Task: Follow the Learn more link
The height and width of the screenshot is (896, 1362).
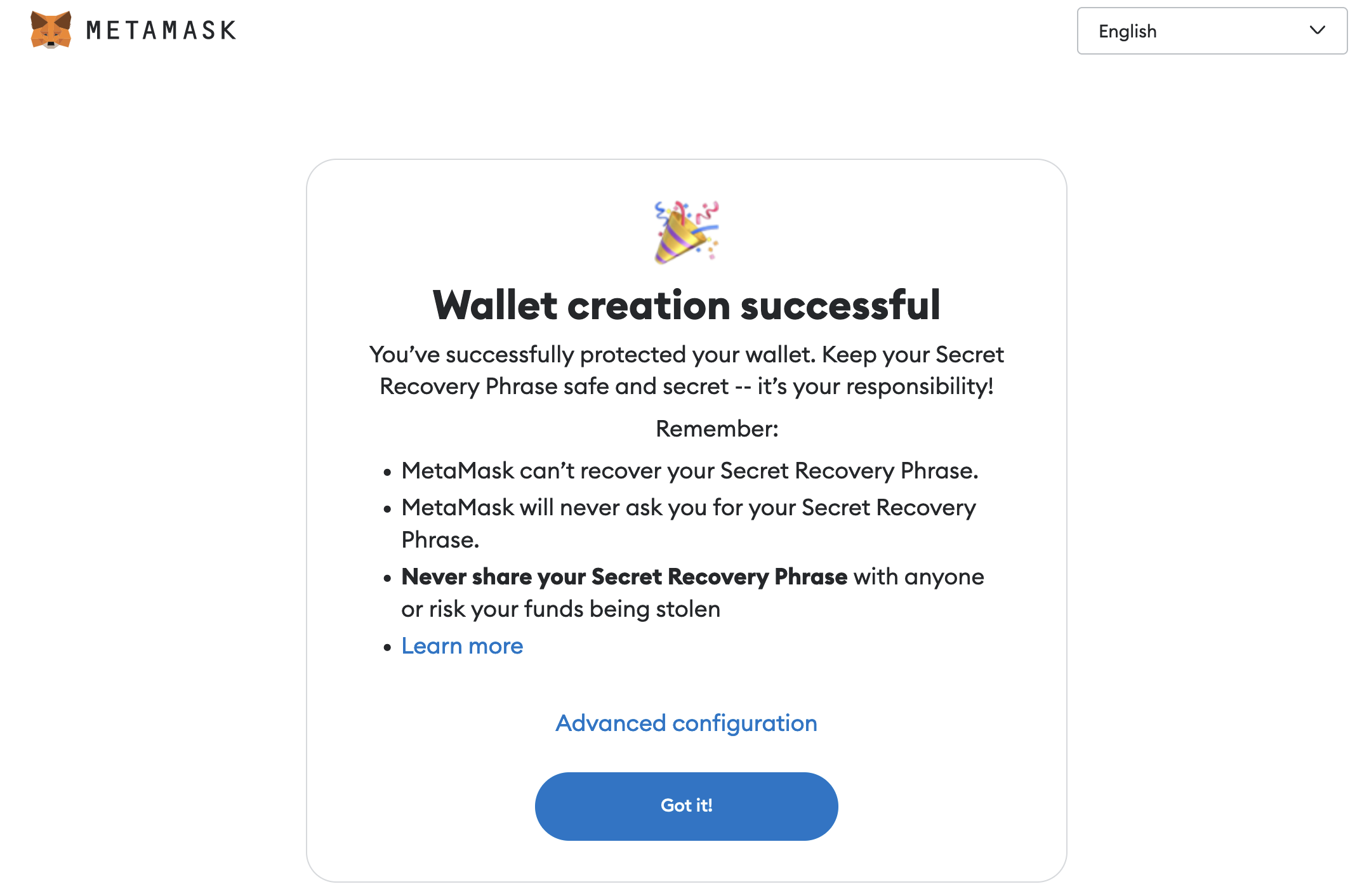Action: coord(462,645)
